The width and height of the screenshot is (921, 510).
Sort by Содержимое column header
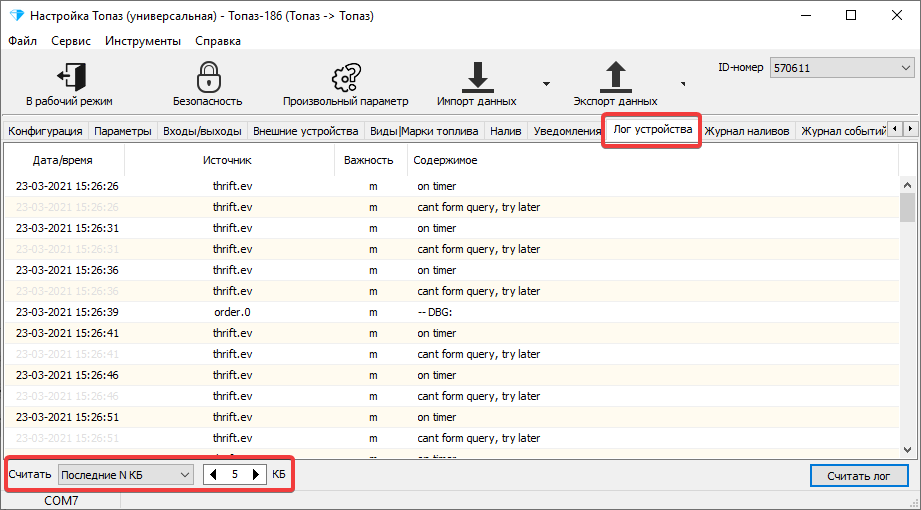click(x=653, y=160)
